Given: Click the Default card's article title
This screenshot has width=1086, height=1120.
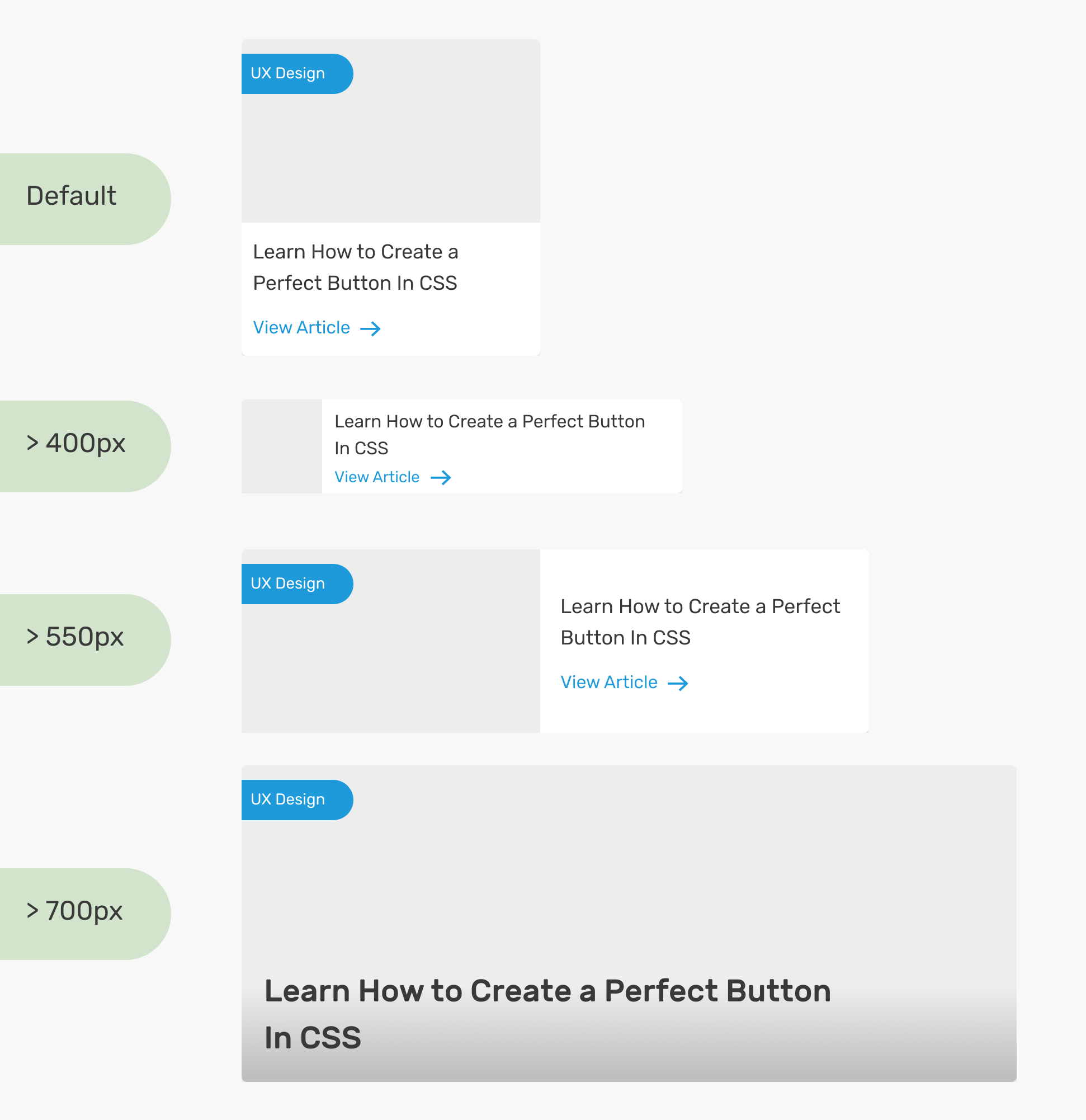Looking at the screenshot, I should 355,267.
